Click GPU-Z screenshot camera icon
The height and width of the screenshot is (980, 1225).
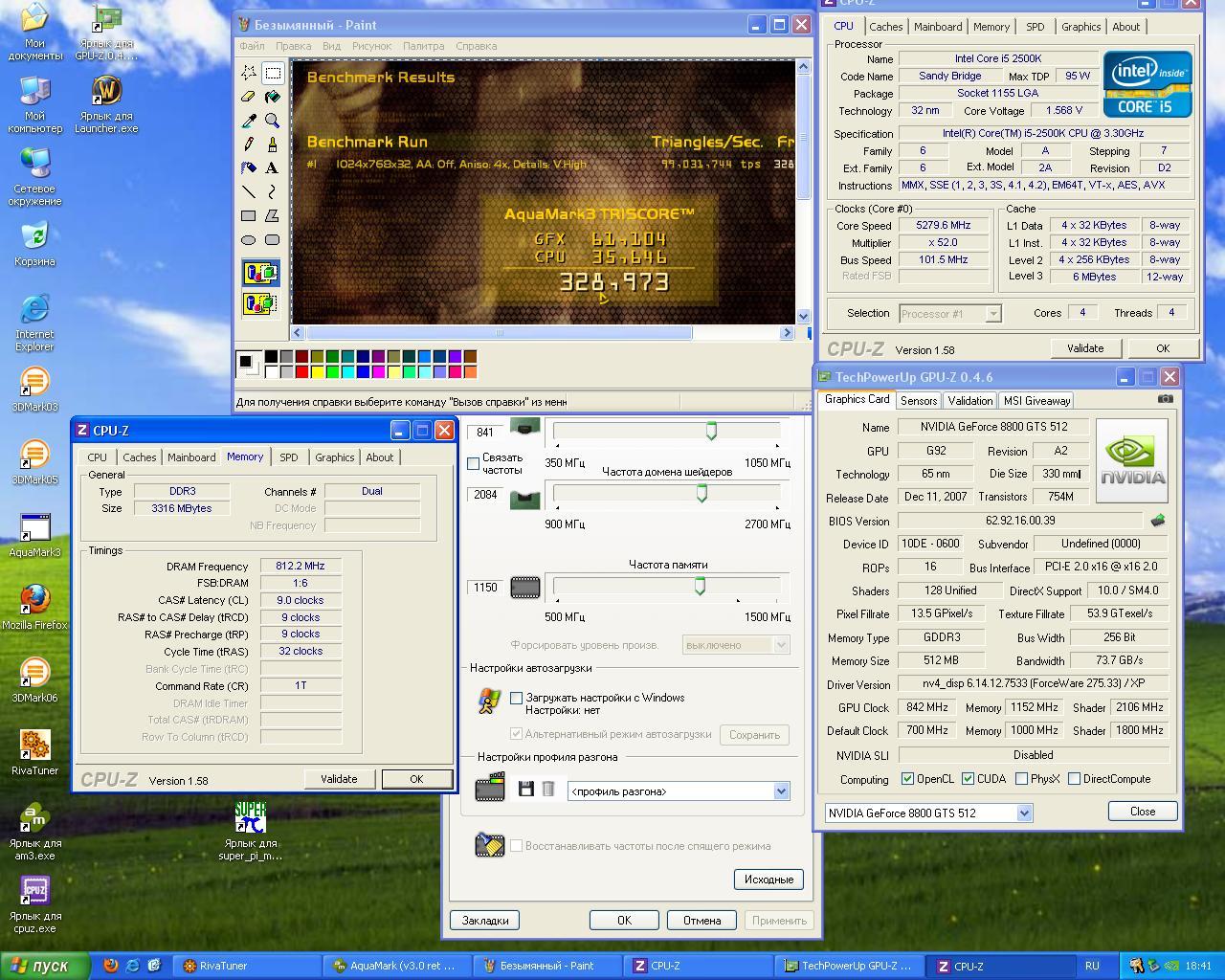coord(1165,399)
